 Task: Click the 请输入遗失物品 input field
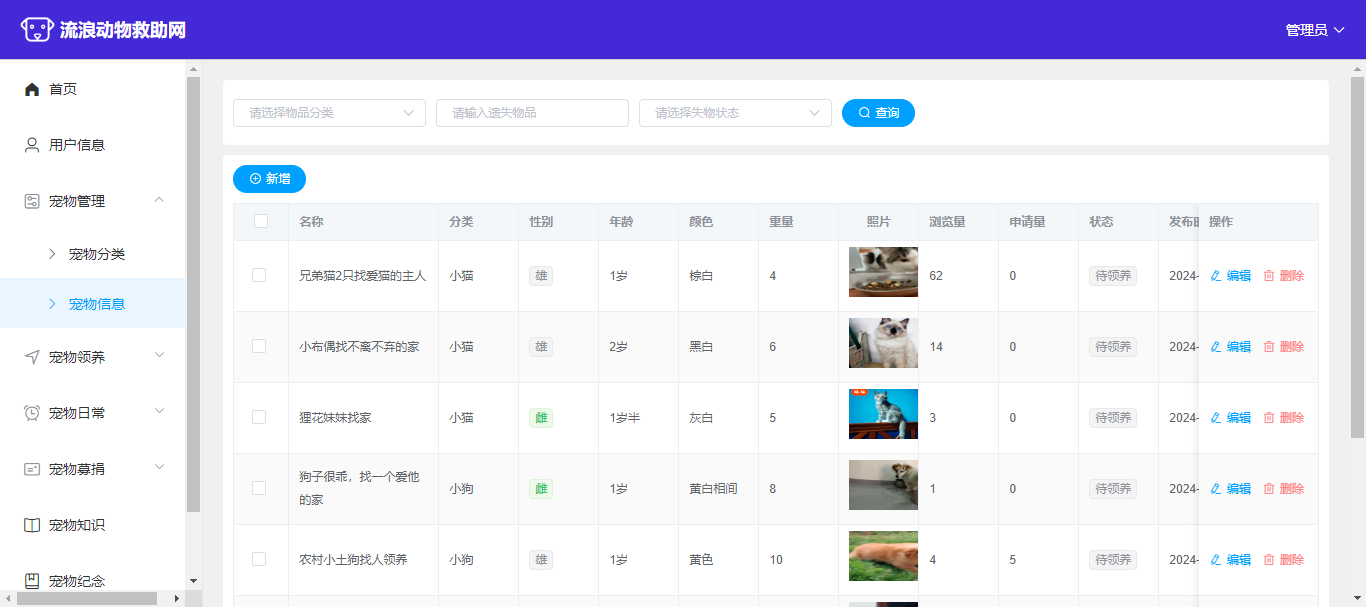click(x=532, y=113)
